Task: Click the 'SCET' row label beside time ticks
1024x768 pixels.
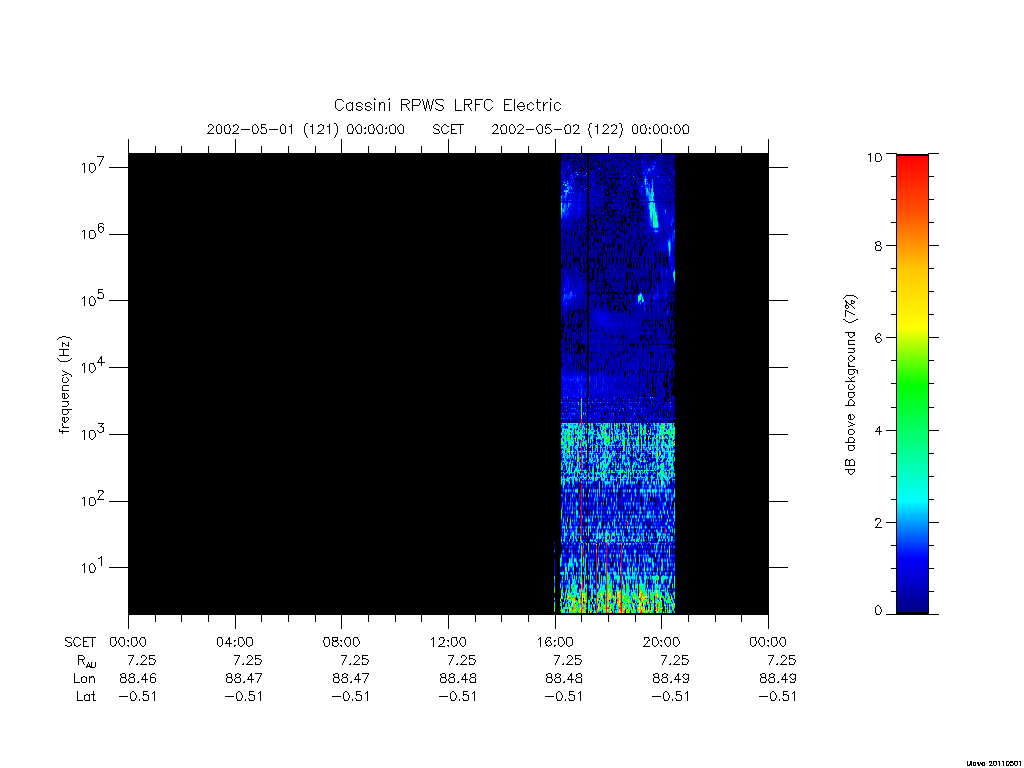Action: pos(80,642)
